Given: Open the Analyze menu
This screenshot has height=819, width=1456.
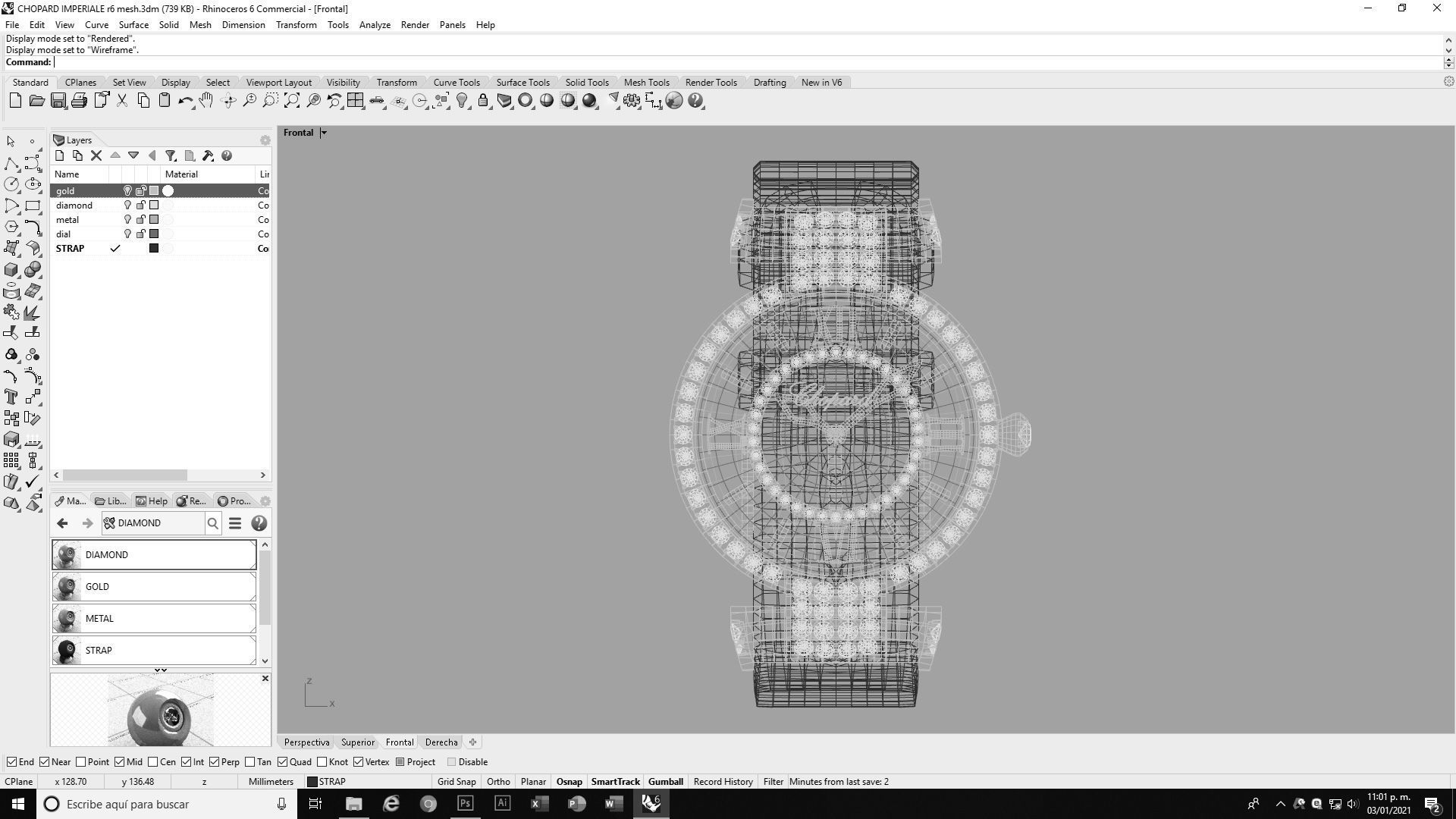Looking at the screenshot, I should pyautogui.click(x=375, y=25).
